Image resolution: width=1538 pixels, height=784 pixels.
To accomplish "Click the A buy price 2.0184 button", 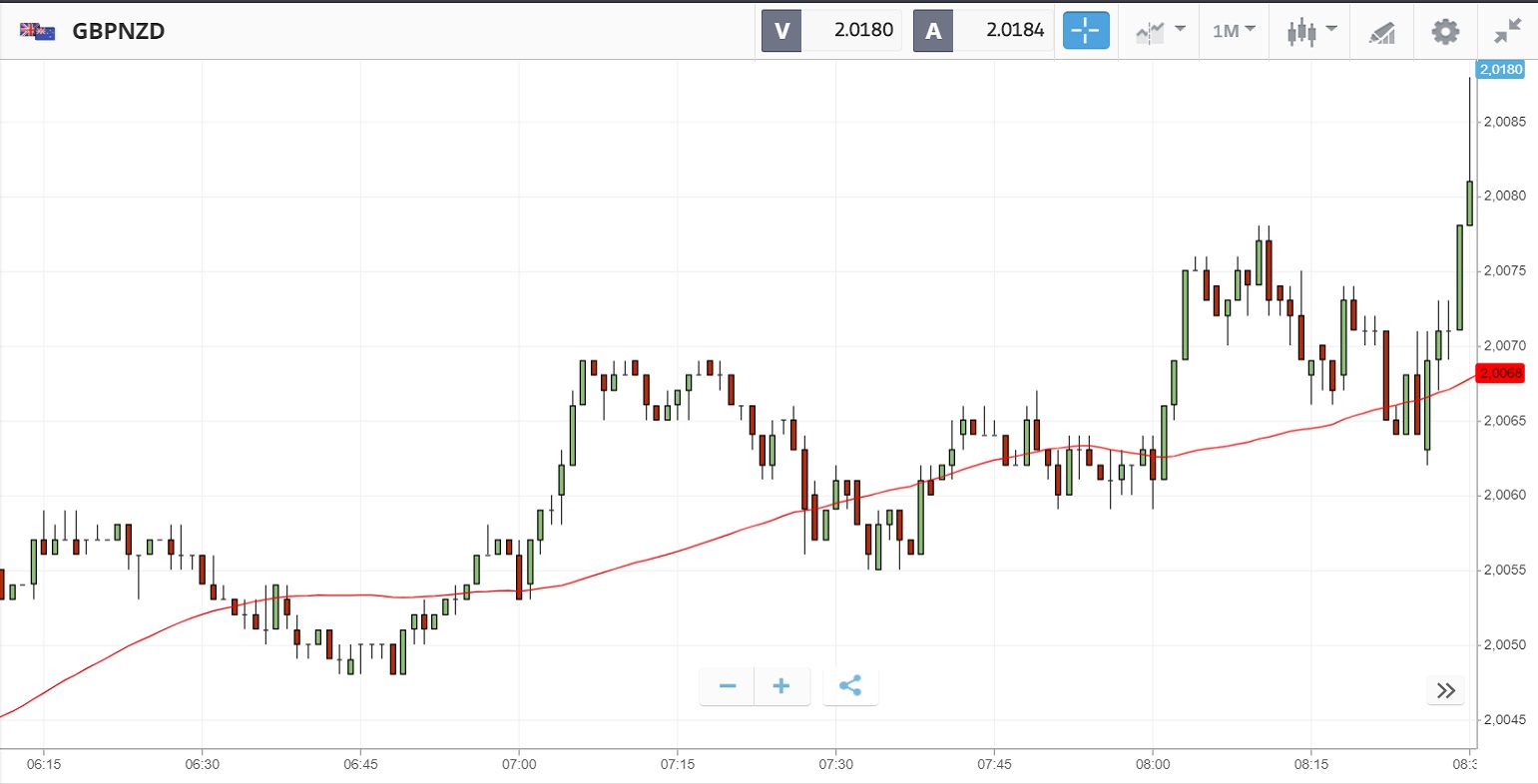I will point(983,31).
